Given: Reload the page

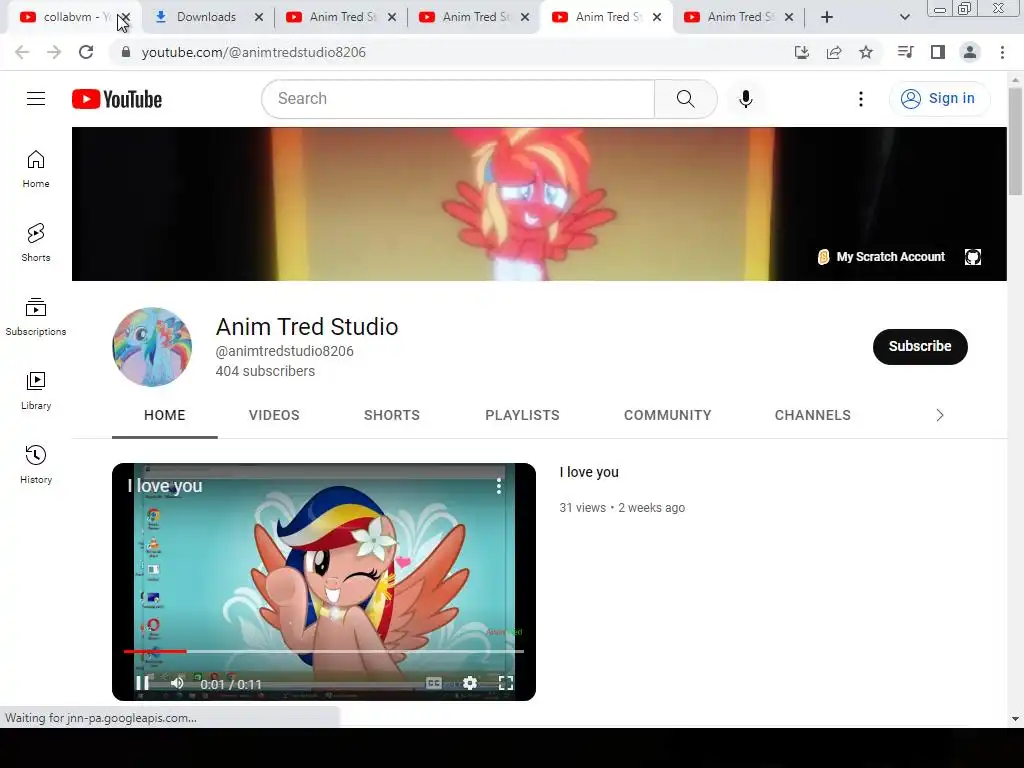Looking at the screenshot, I should (x=86, y=52).
